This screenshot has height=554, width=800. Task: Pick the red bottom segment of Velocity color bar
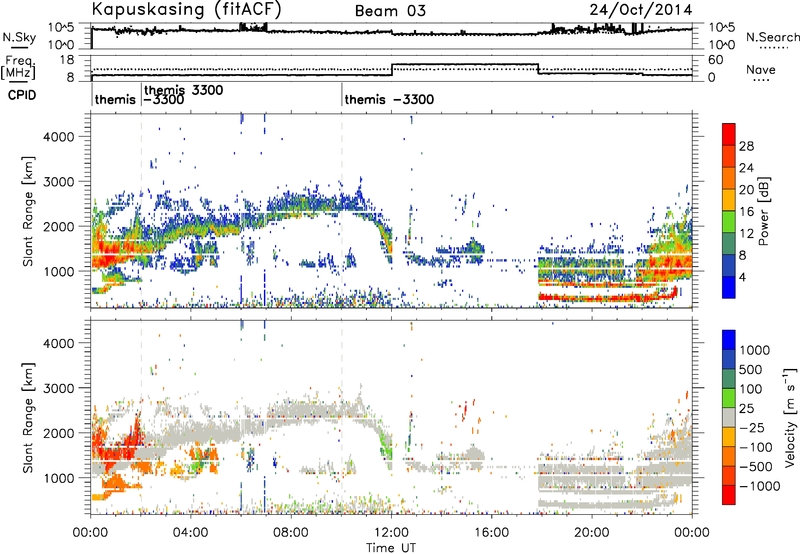(x=729, y=495)
